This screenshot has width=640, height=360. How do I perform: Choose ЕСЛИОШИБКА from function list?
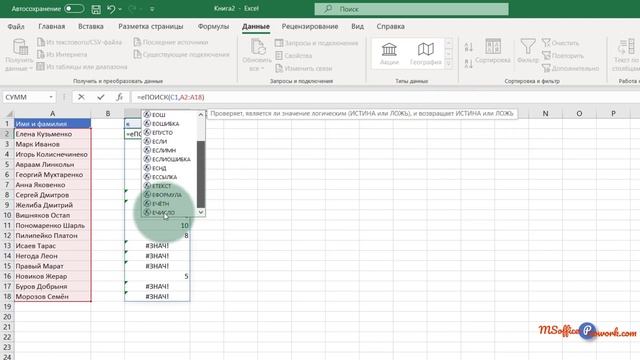point(170,159)
